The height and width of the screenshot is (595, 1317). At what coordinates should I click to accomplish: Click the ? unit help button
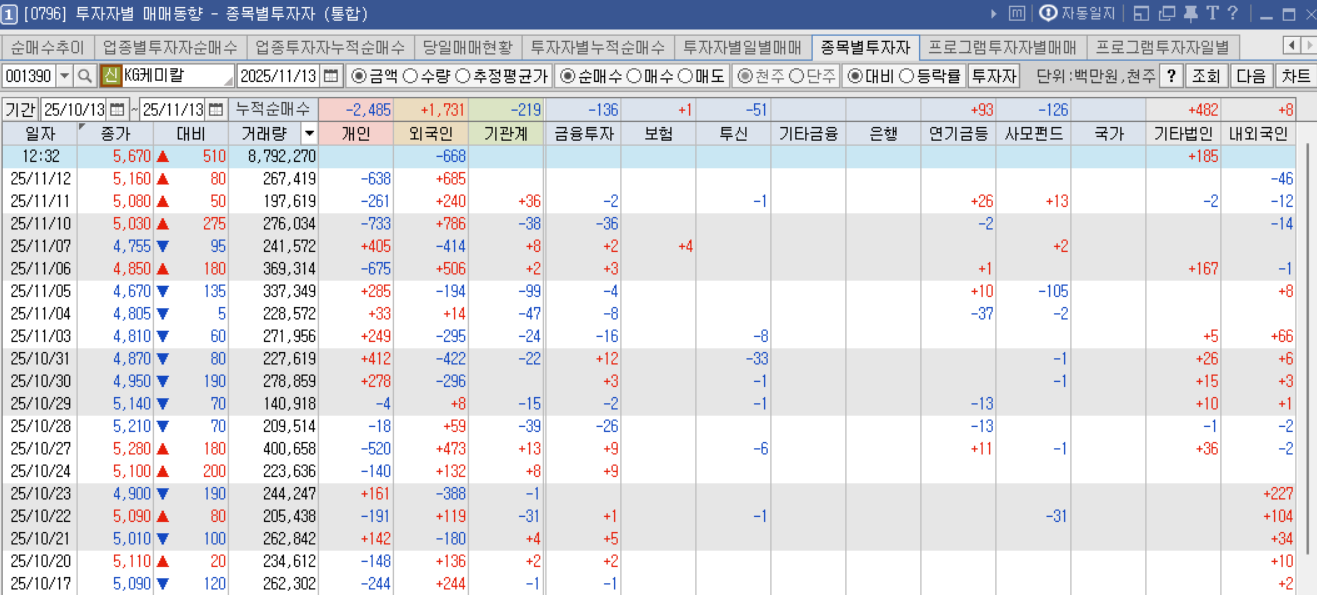tap(1171, 76)
